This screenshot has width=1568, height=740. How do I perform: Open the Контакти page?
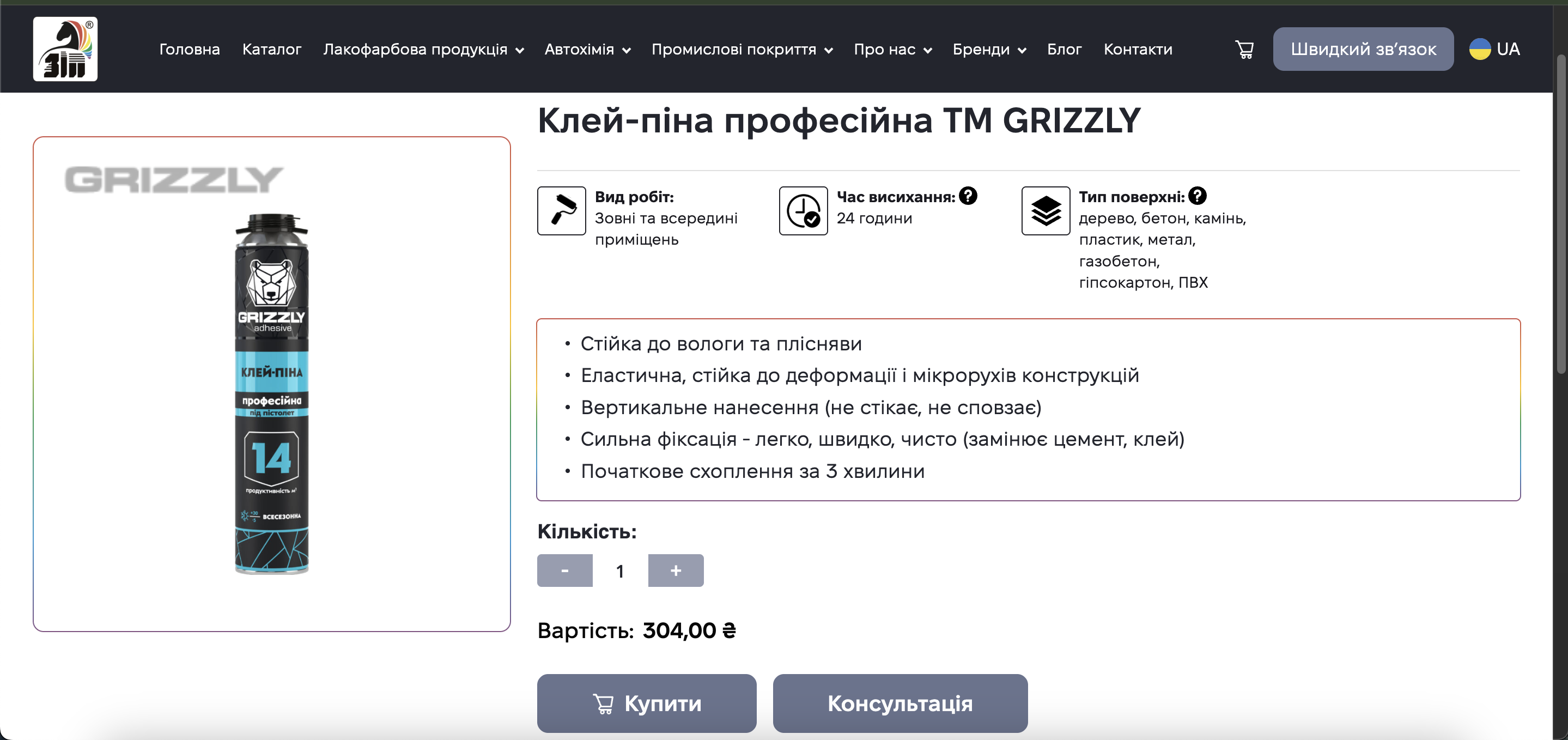pyautogui.click(x=1138, y=50)
